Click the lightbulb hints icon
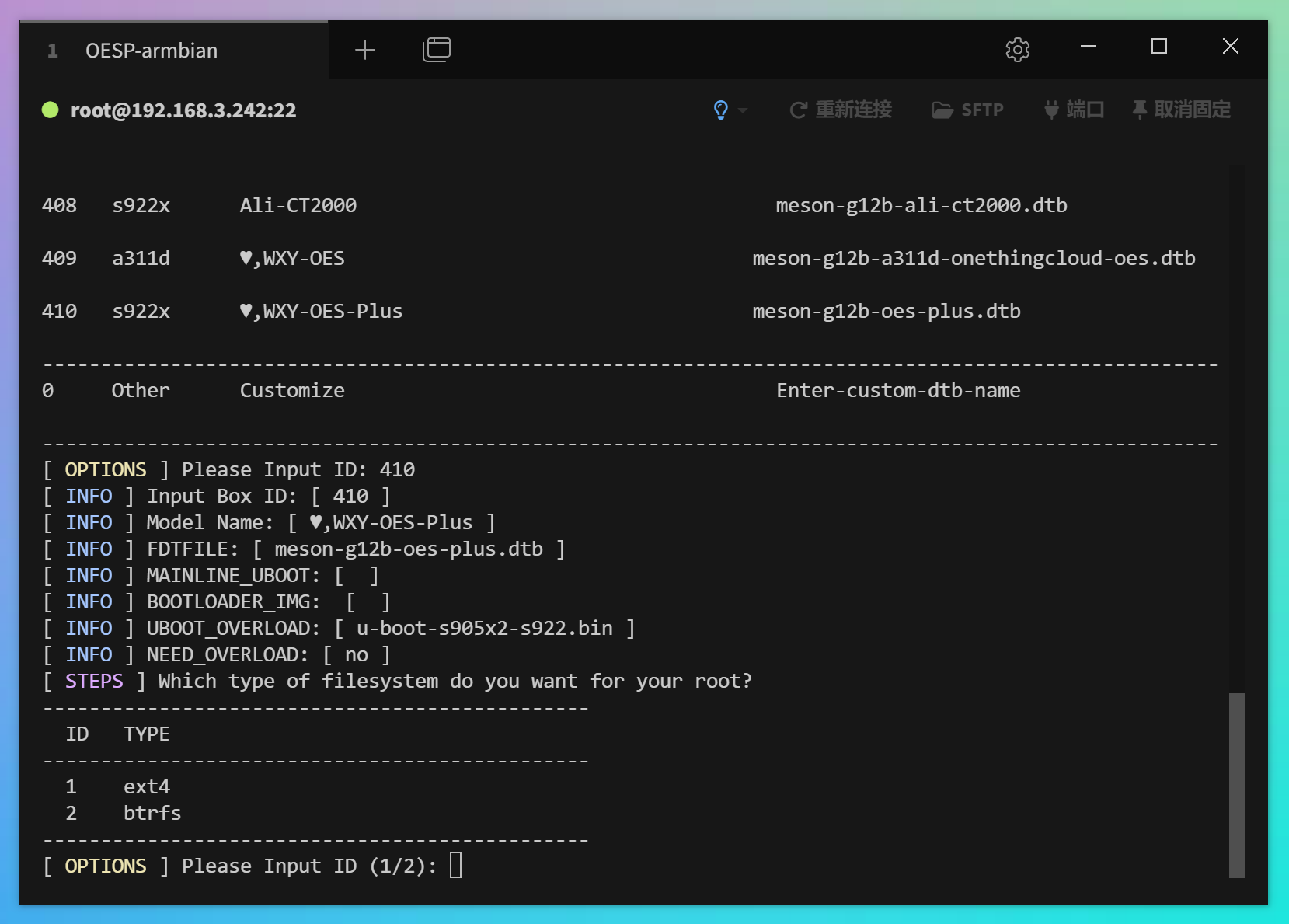Screen dimensions: 1289x924 [x=720, y=110]
